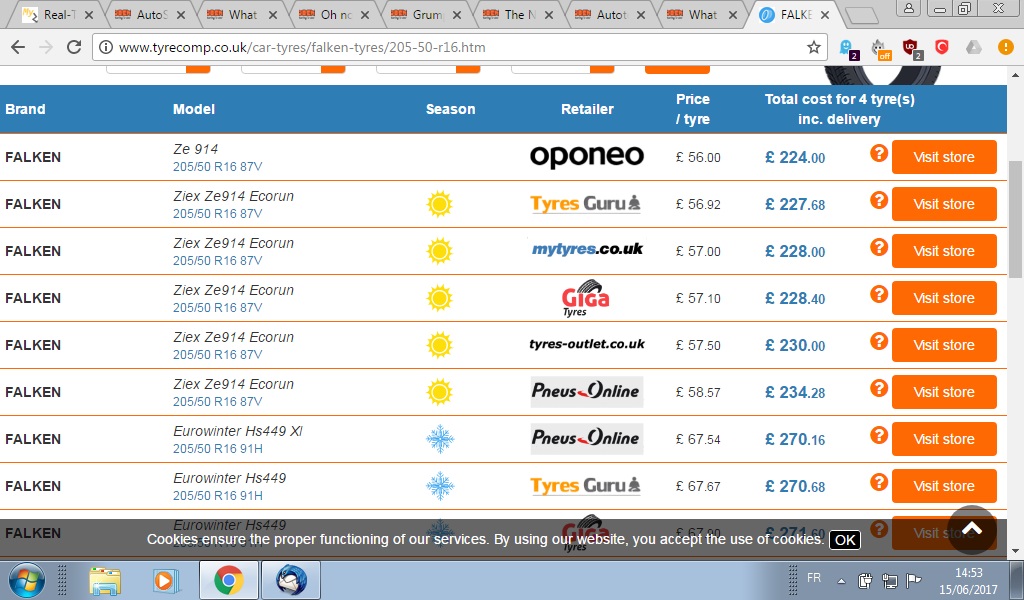This screenshot has height=600, width=1024.
Task: Click the browser back arrow
Action: pos(18,47)
